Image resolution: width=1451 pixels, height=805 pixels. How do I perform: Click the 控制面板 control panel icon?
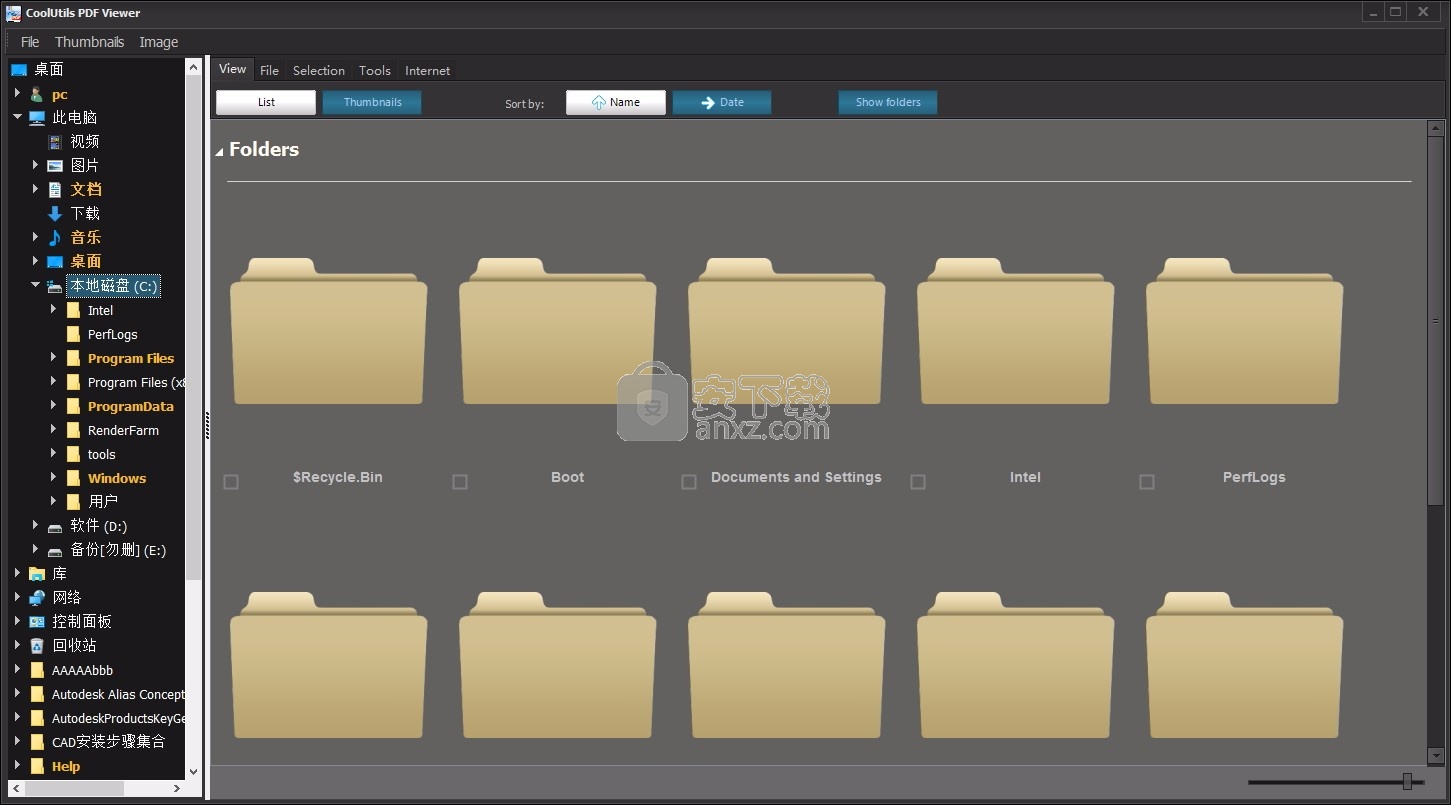[x=37, y=622]
